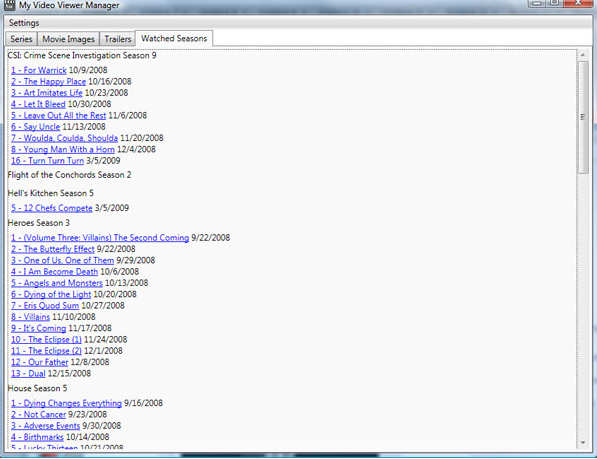597x459 pixels.
Task: Open episode '4 - Let It Bleed'
Action: tap(38, 104)
